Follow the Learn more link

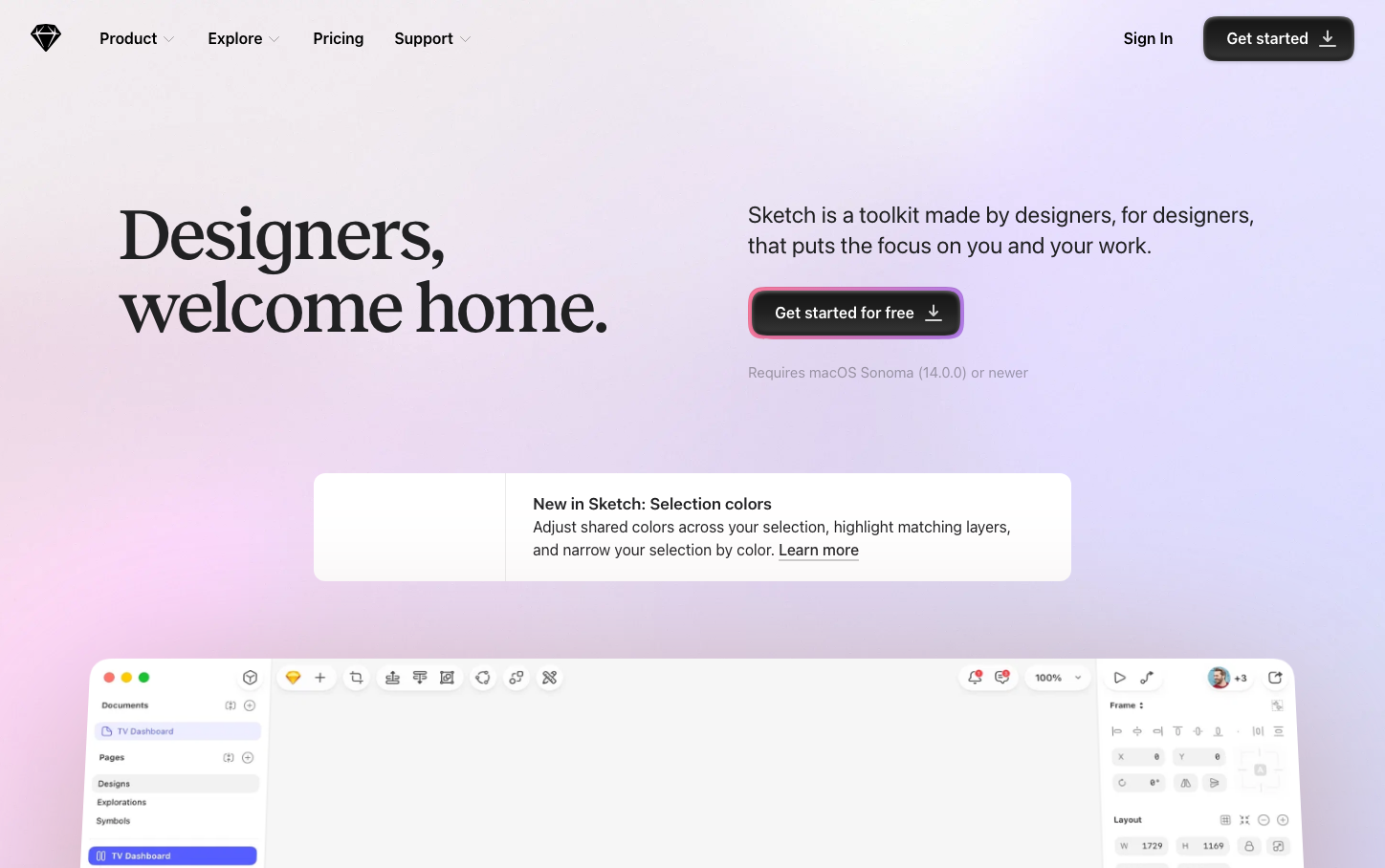818,551
